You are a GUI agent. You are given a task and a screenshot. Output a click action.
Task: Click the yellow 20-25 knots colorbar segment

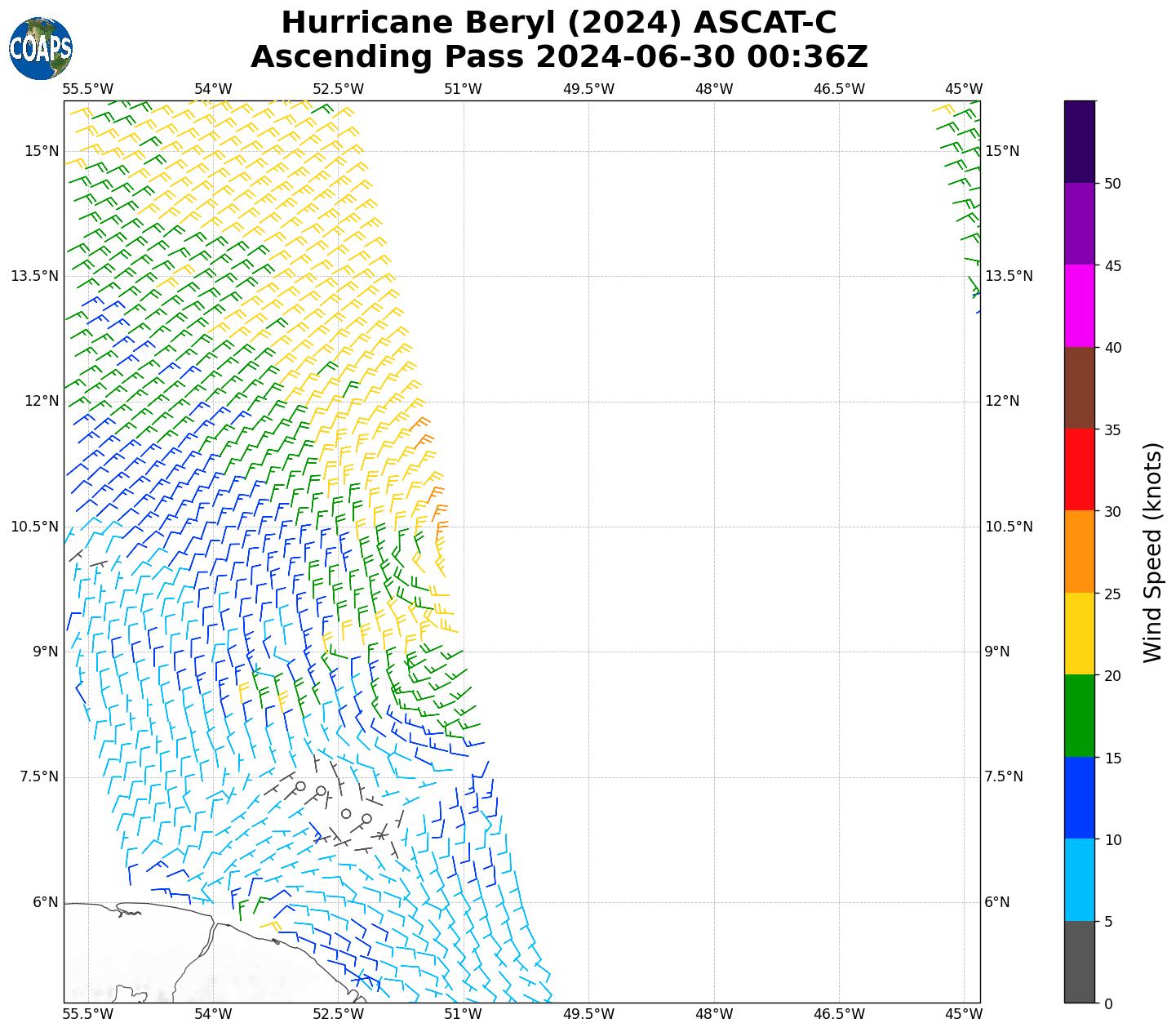1079,634
